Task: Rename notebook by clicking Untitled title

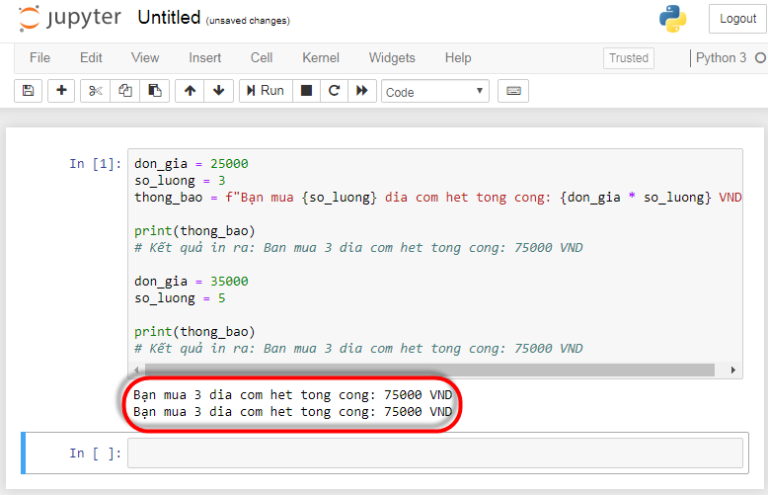Action: click(169, 18)
